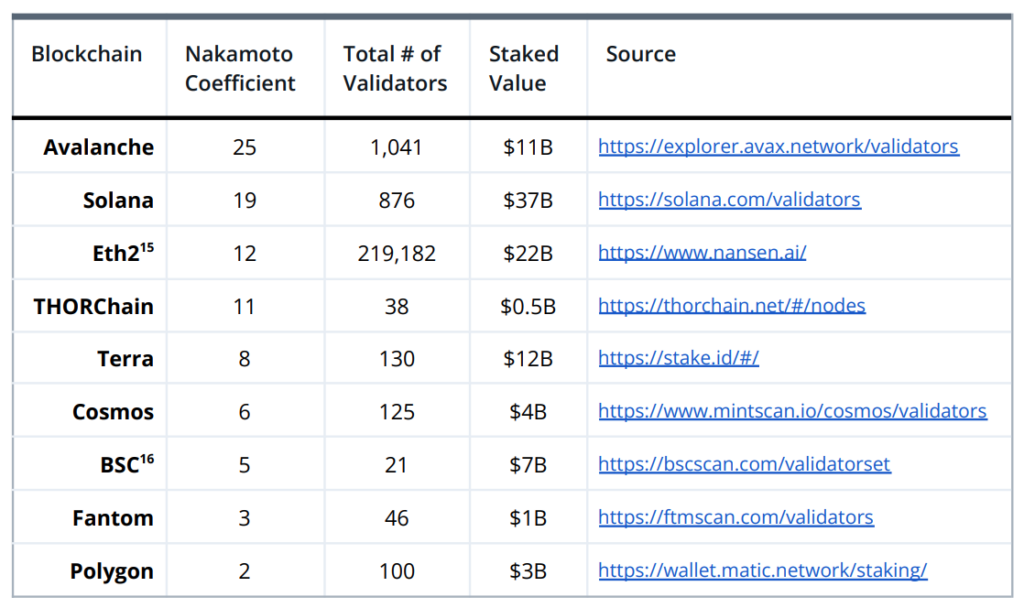Click THORChain's validator count "38"

(x=396, y=306)
